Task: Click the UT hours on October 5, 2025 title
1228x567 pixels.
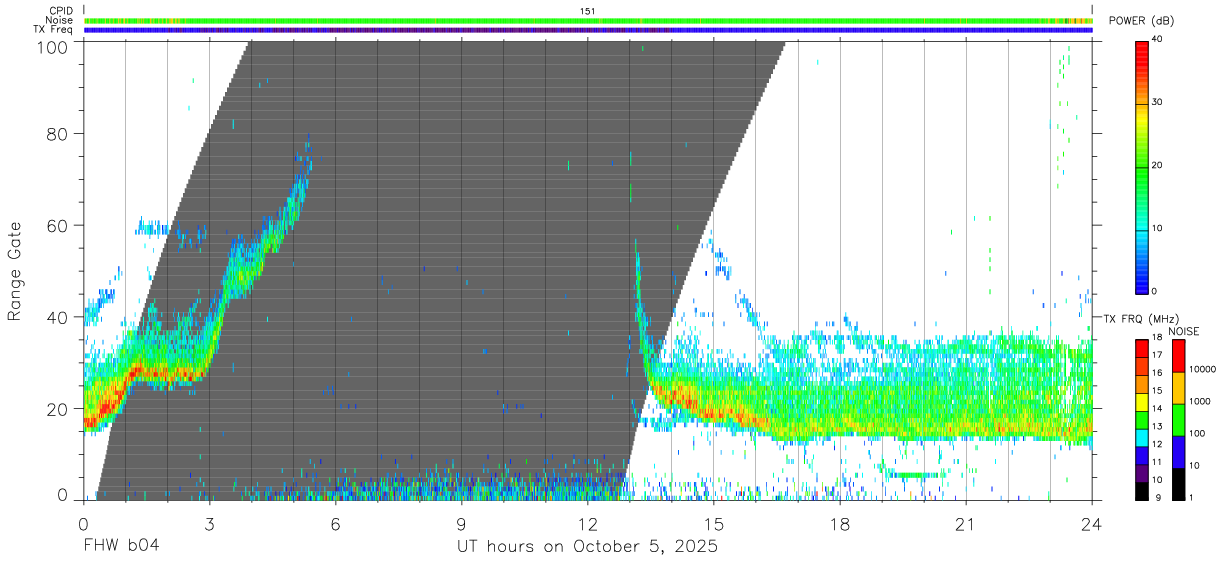Action: 587,547
